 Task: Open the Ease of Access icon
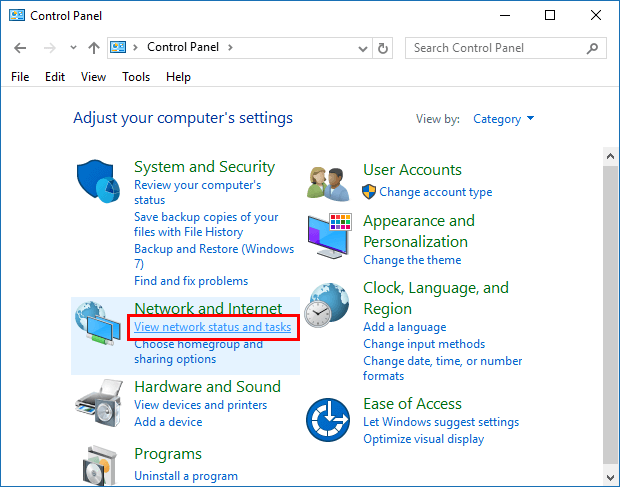(329, 420)
